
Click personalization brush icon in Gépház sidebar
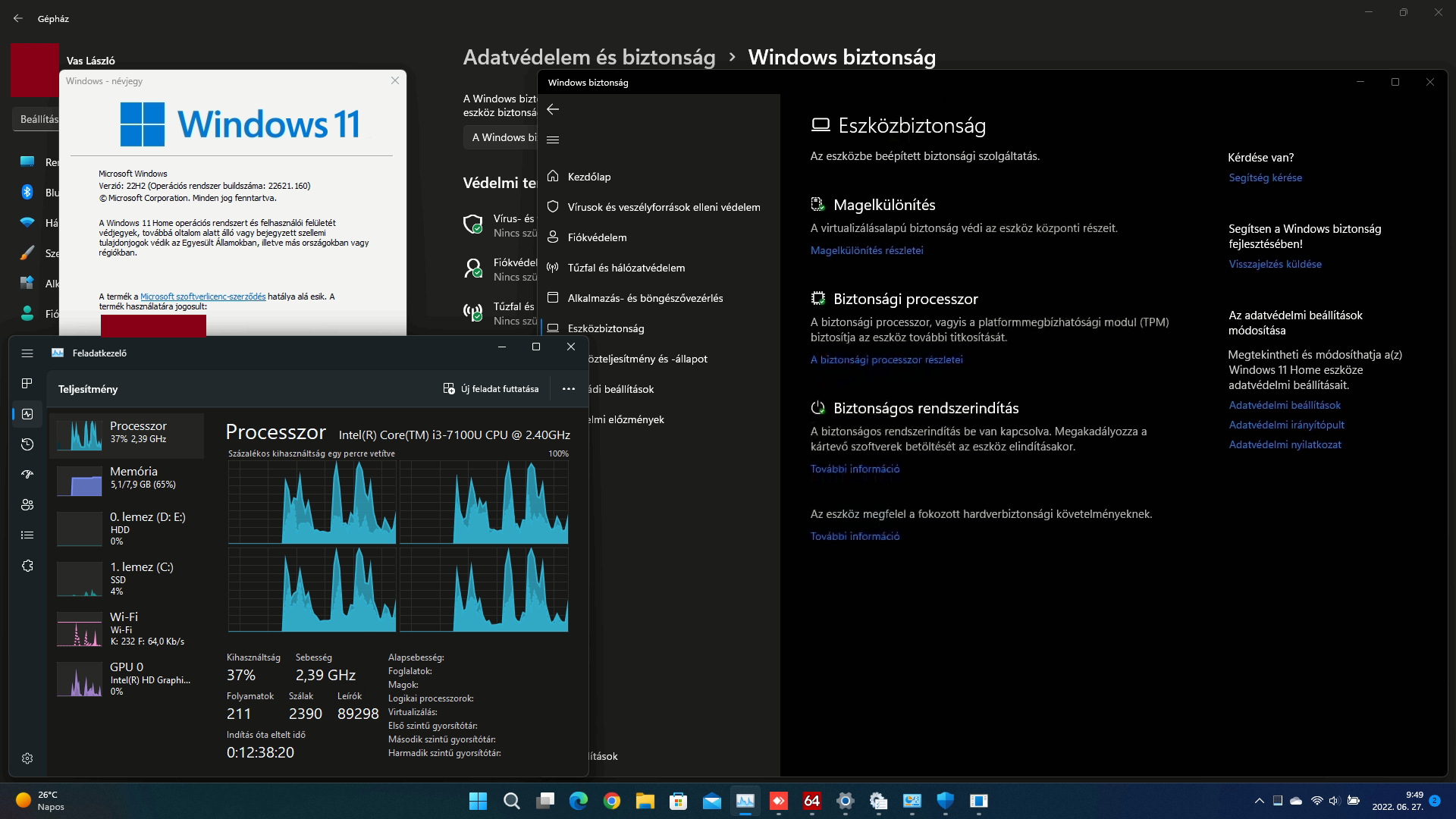pyautogui.click(x=27, y=253)
